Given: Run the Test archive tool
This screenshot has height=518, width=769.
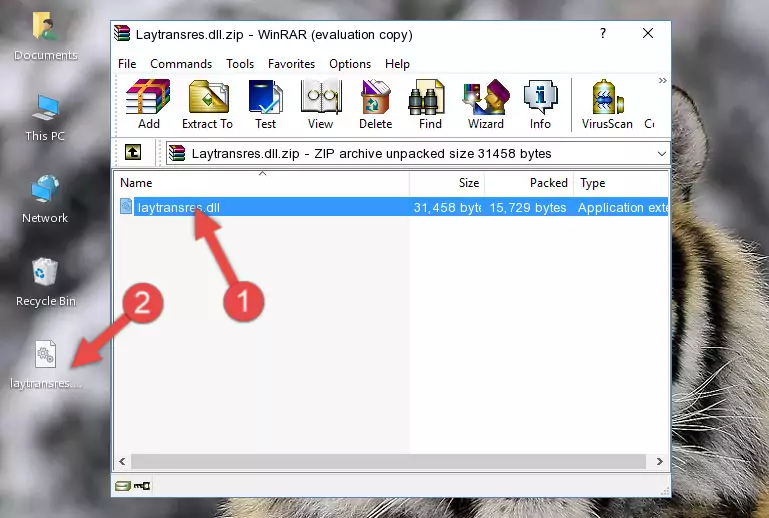Looking at the screenshot, I should coord(265,104).
